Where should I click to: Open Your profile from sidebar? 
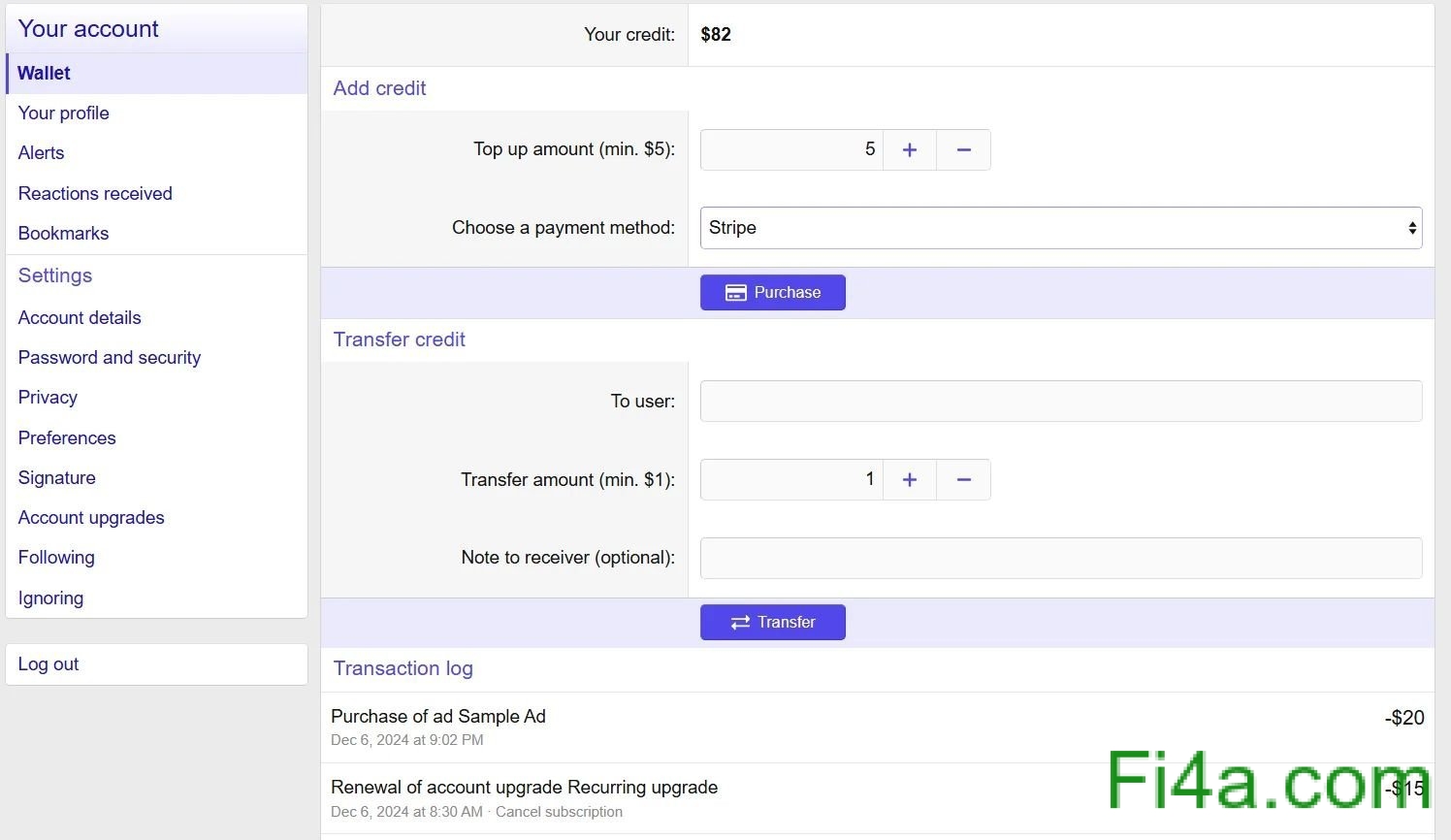click(x=64, y=113)
